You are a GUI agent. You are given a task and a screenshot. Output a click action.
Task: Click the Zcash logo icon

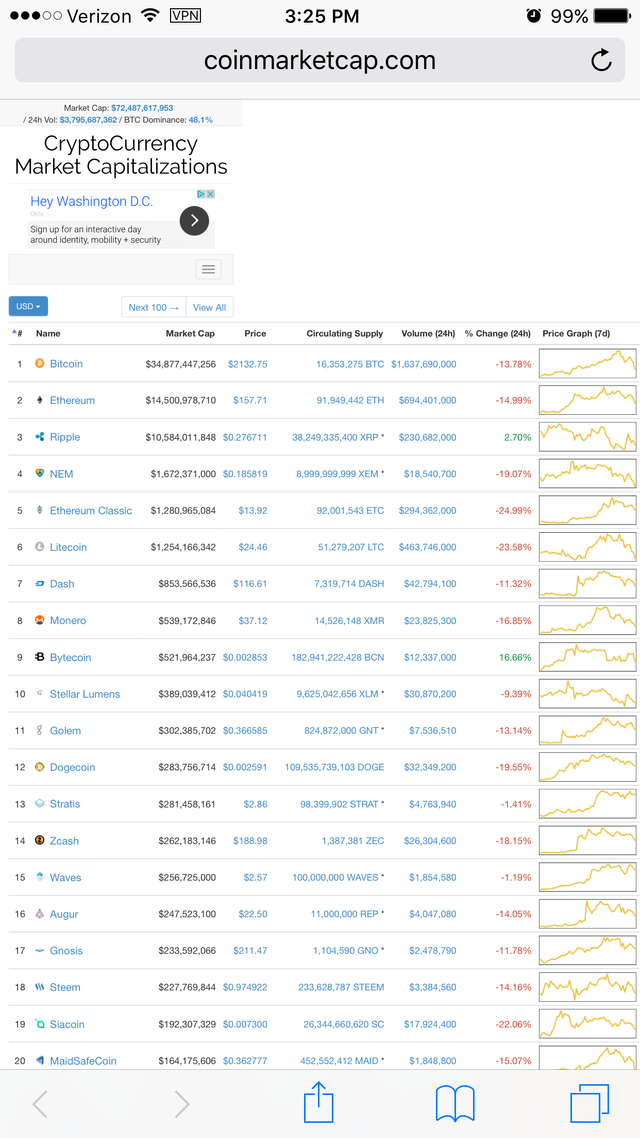[40, 840]
